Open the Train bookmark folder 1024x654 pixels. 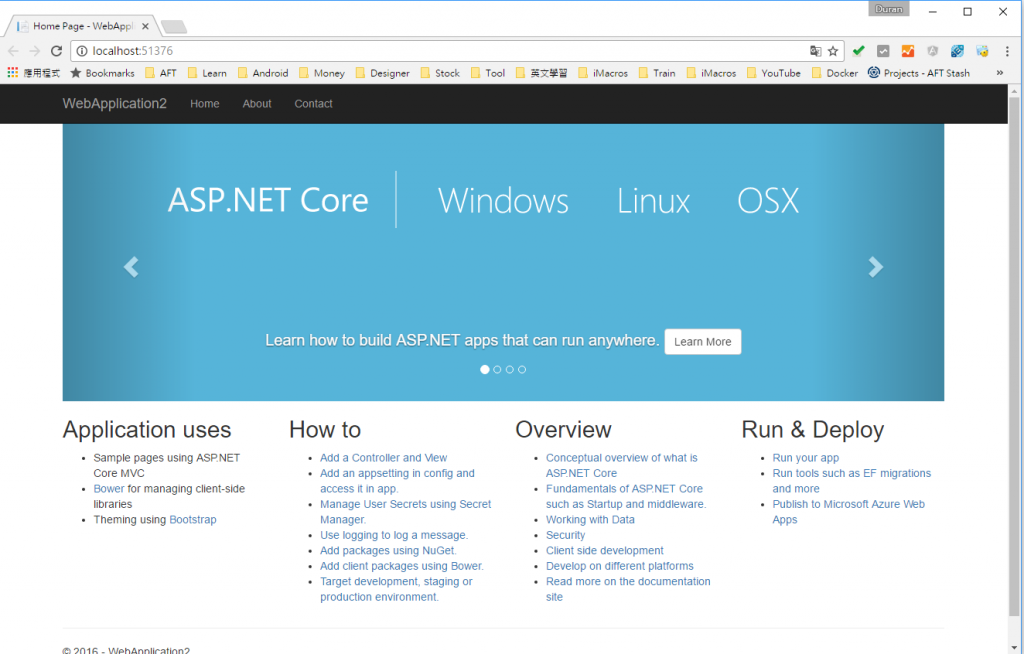(657, 73)
